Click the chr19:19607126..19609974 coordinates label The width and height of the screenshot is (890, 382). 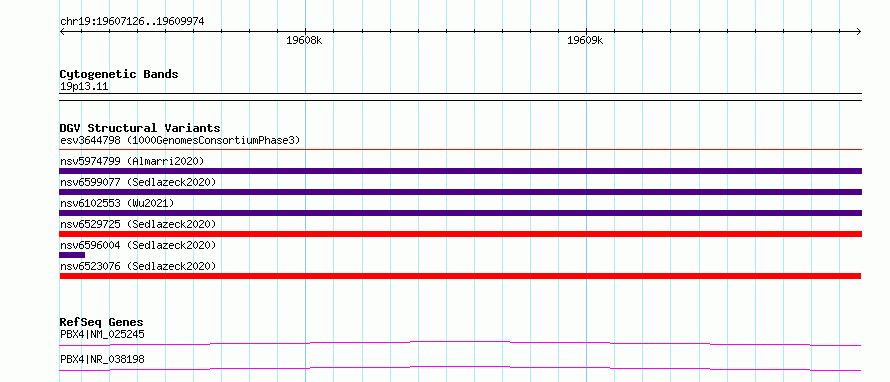[132, 22]
